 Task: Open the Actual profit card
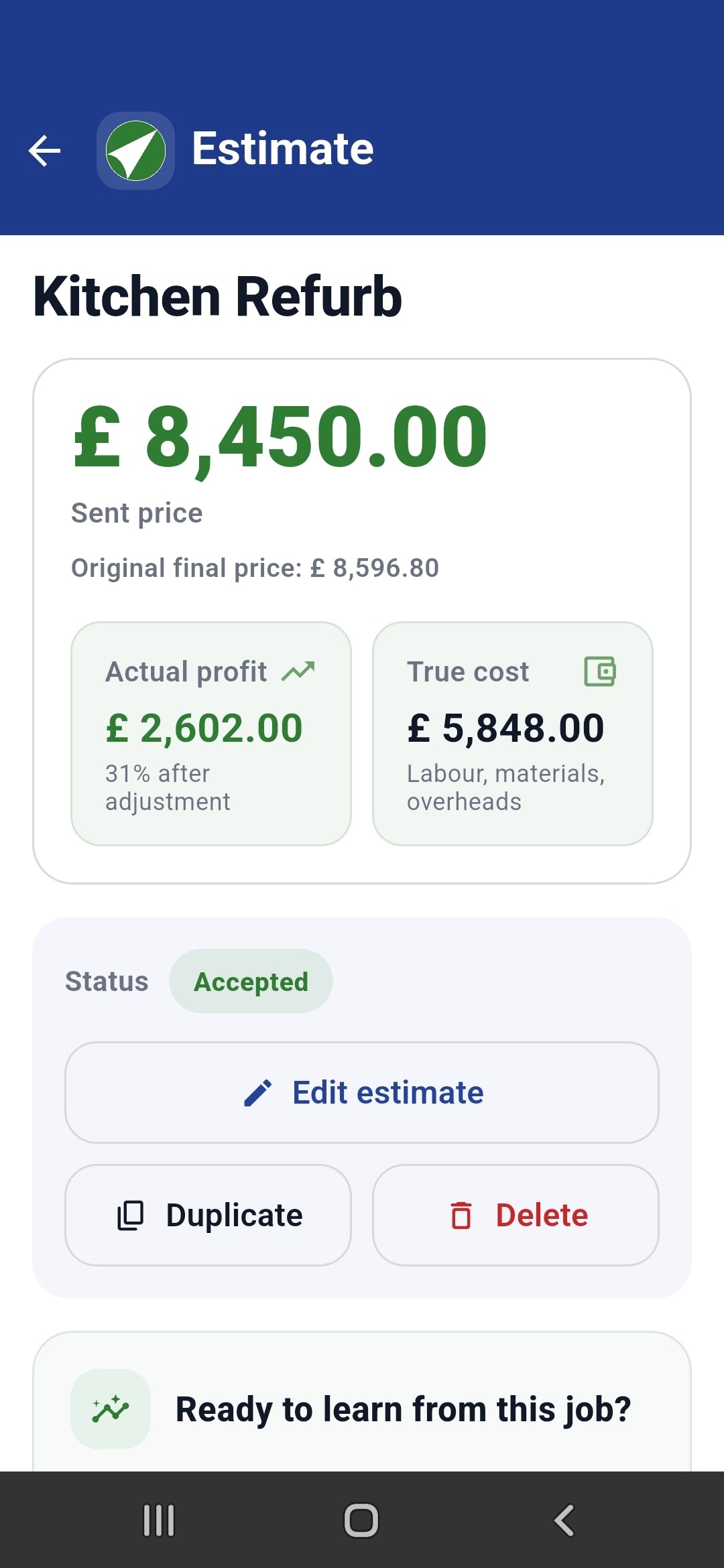(x=211, y=734)
